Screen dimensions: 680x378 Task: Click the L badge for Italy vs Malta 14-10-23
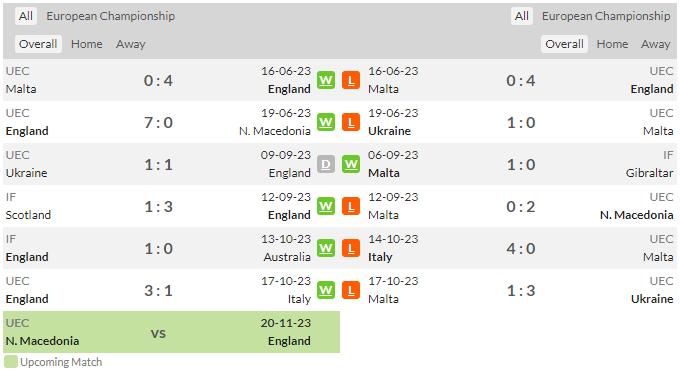(x=351, y=248)
